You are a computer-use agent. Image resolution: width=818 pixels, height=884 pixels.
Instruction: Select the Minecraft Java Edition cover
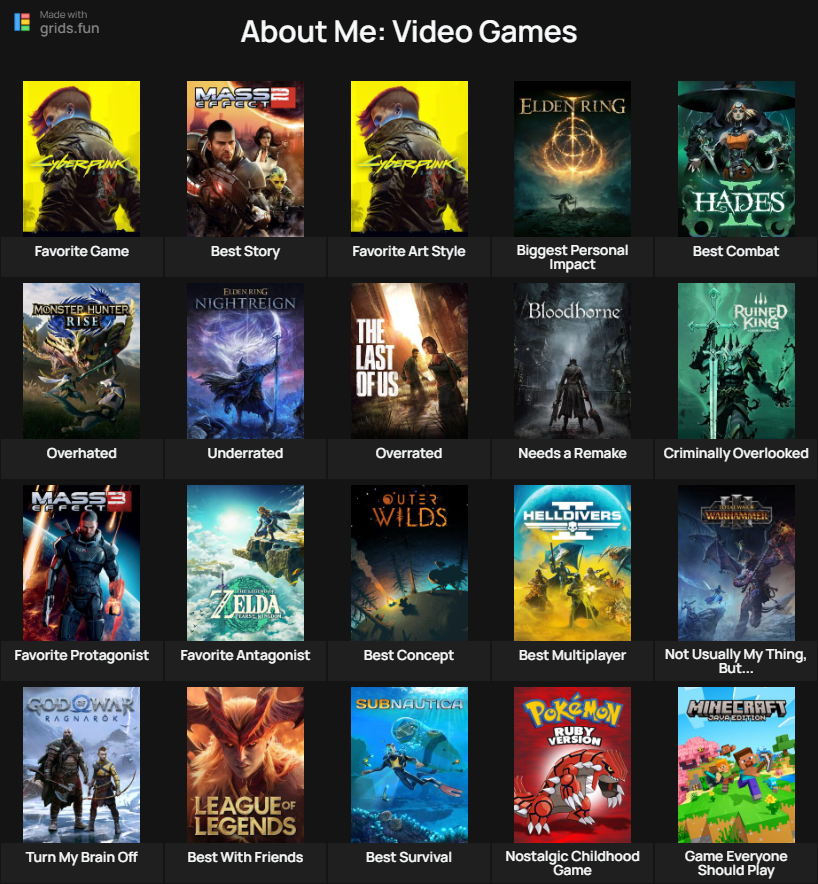(x=736, y=765)
